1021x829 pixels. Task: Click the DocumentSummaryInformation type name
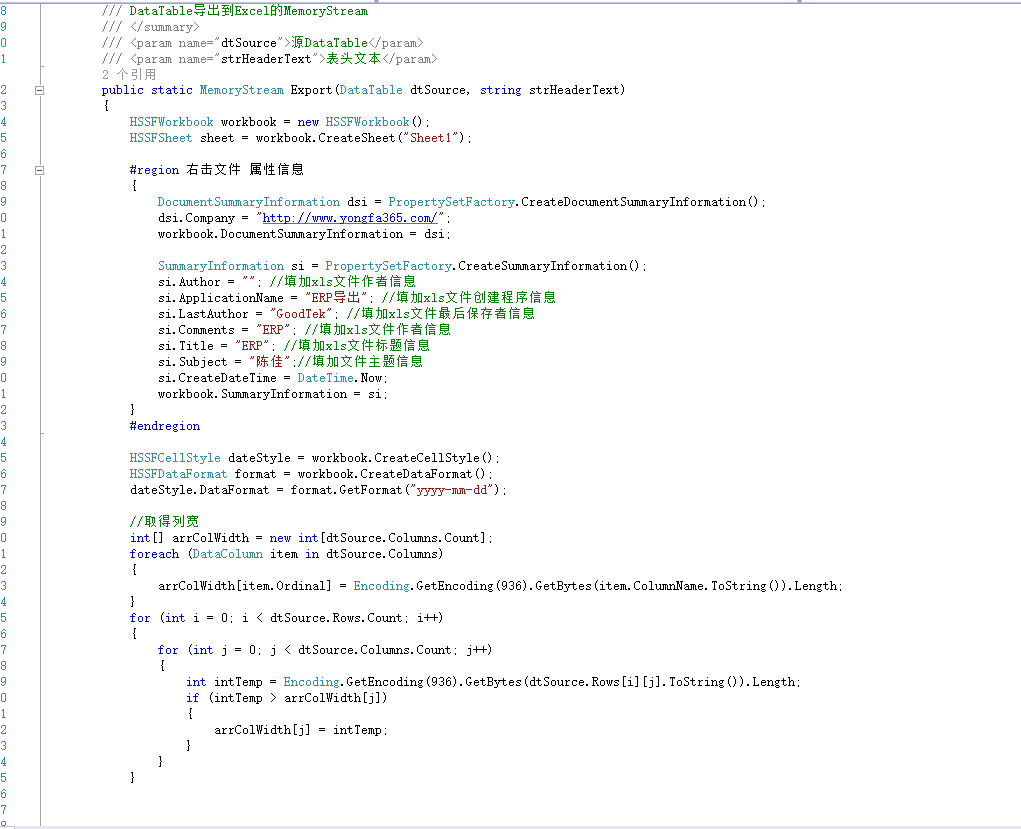[x=249, y=202]
